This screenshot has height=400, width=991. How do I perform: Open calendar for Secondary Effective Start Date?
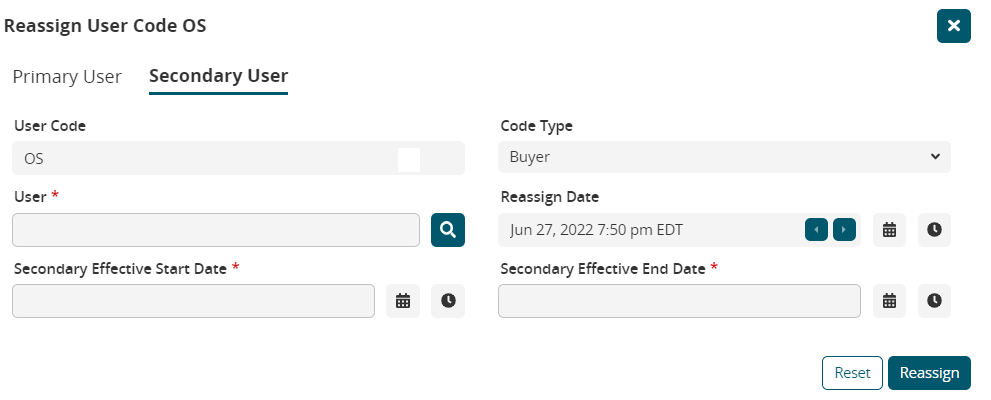403,300
